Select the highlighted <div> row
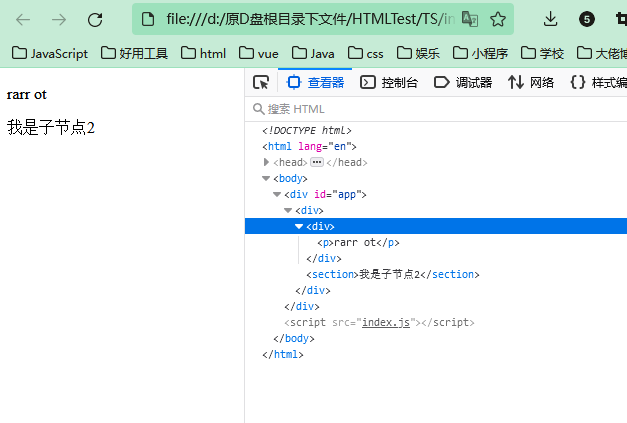 [436, 226]
